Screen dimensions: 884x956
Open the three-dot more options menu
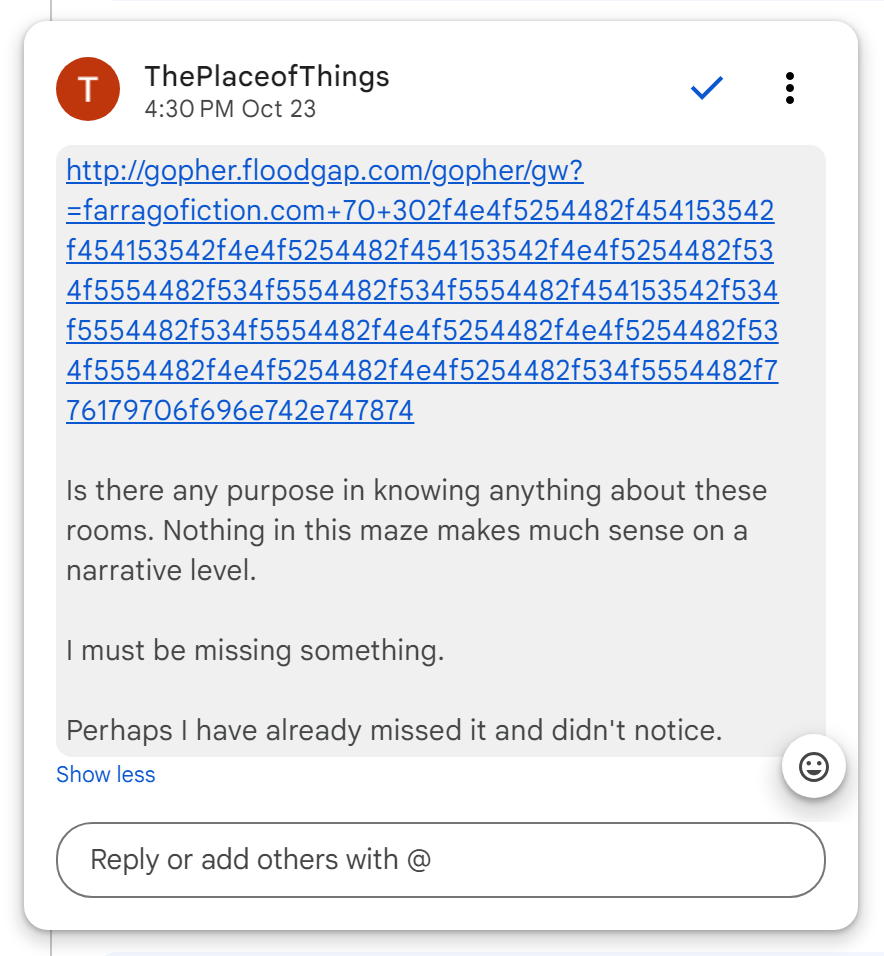click(x=789, y=89)
